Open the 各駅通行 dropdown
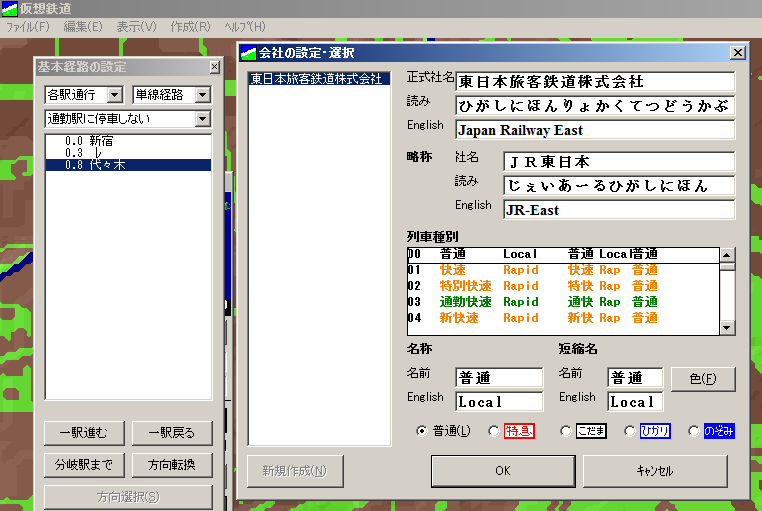This screenshot has width=762, height=511. [115, 95]
